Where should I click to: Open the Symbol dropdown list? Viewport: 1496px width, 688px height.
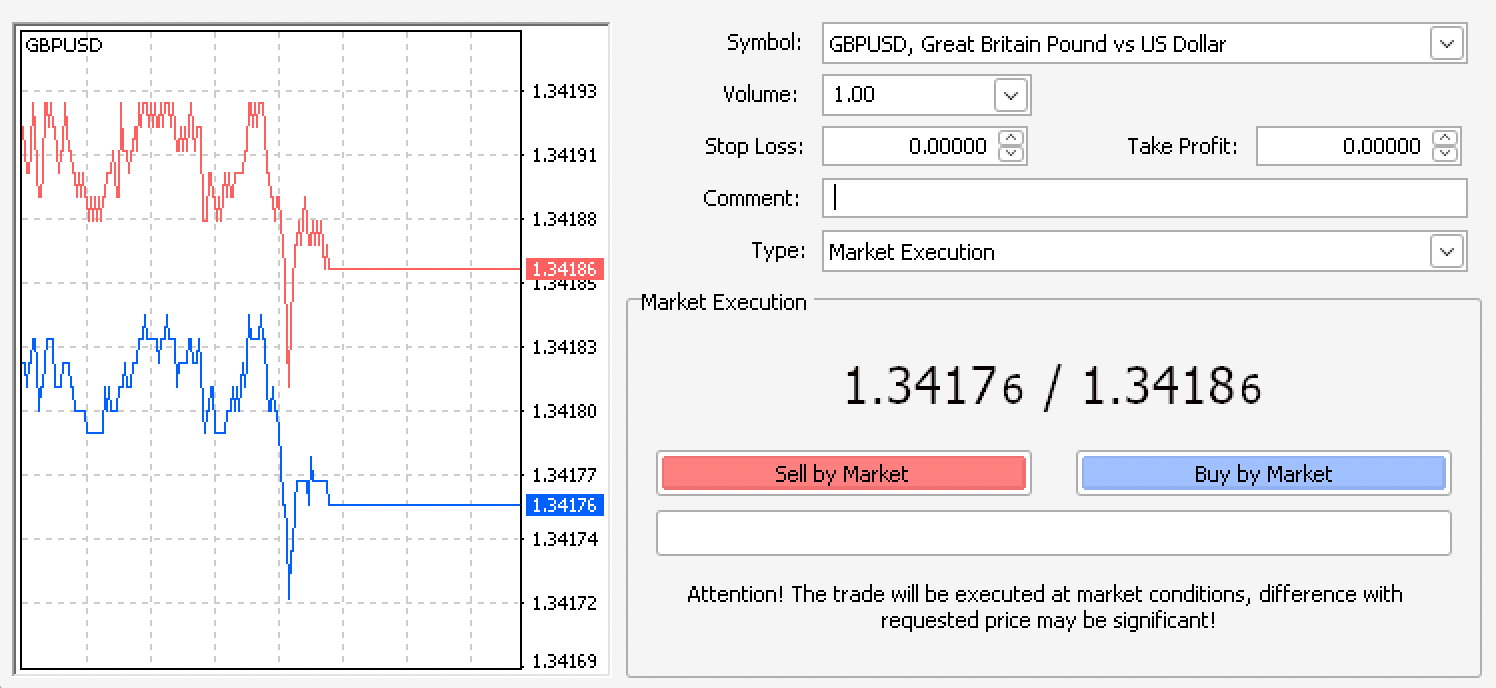coord(1444,43)
